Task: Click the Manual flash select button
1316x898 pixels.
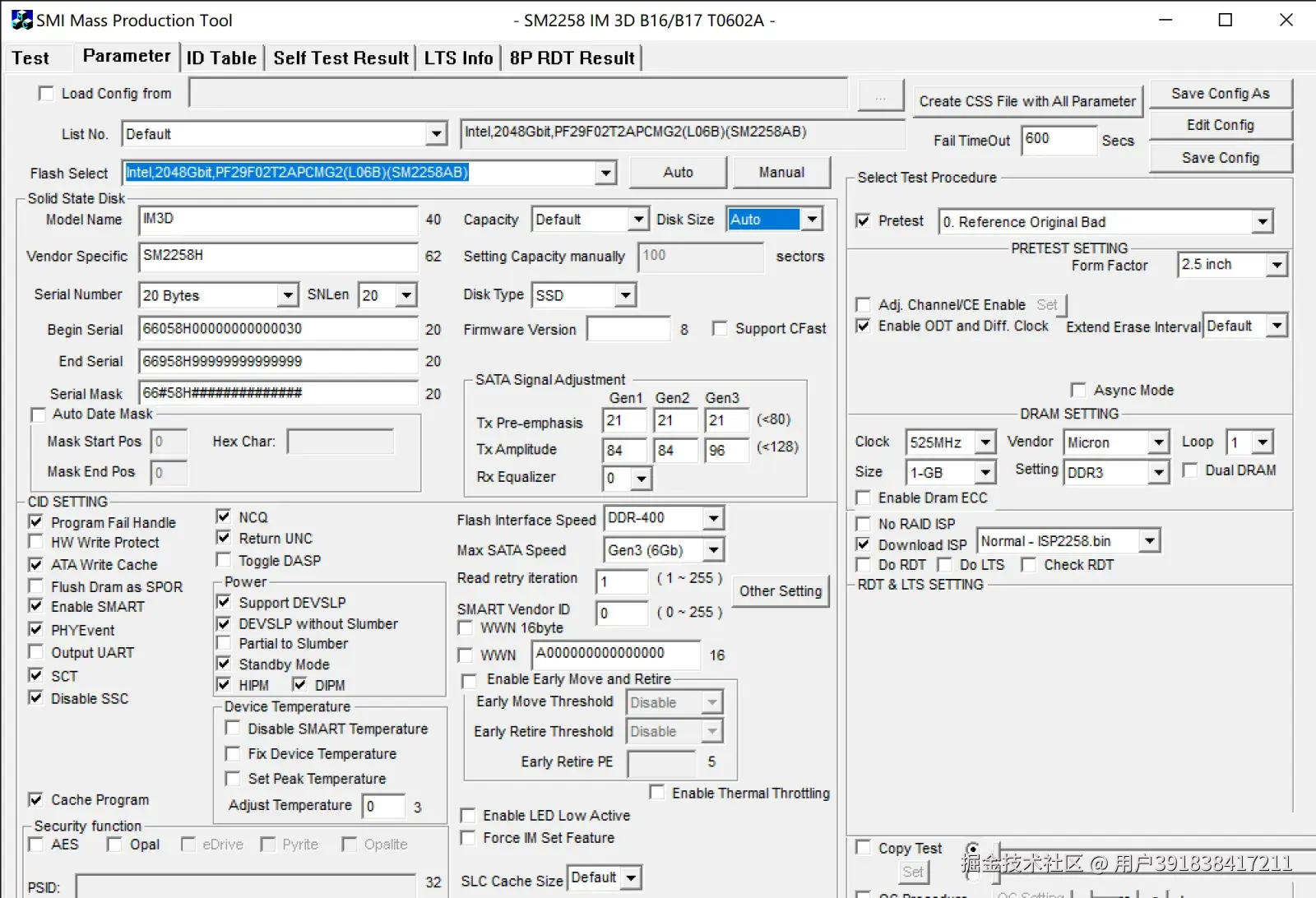Action: coord(781,173)
